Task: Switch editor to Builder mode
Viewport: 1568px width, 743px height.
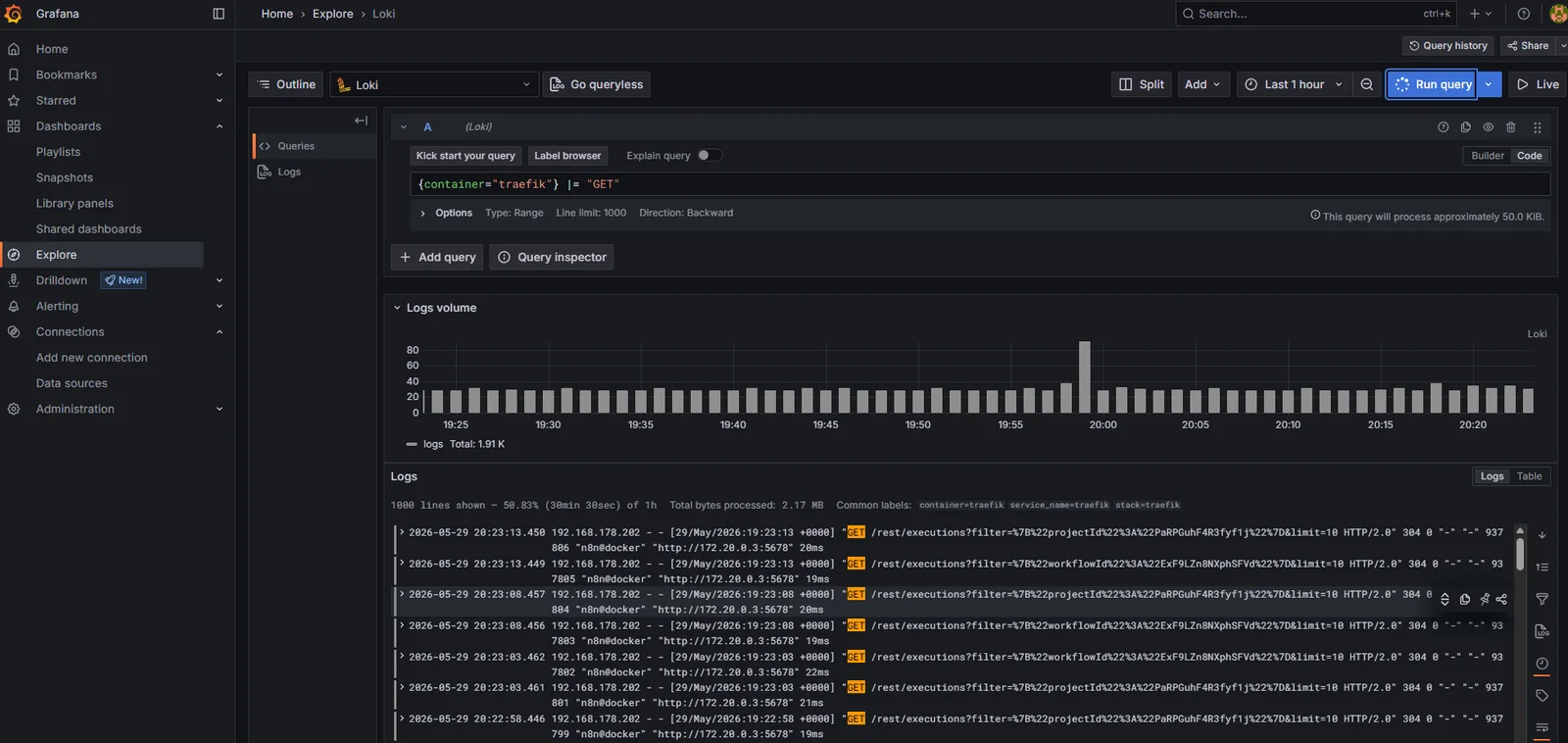Action: coord(1487,156)
